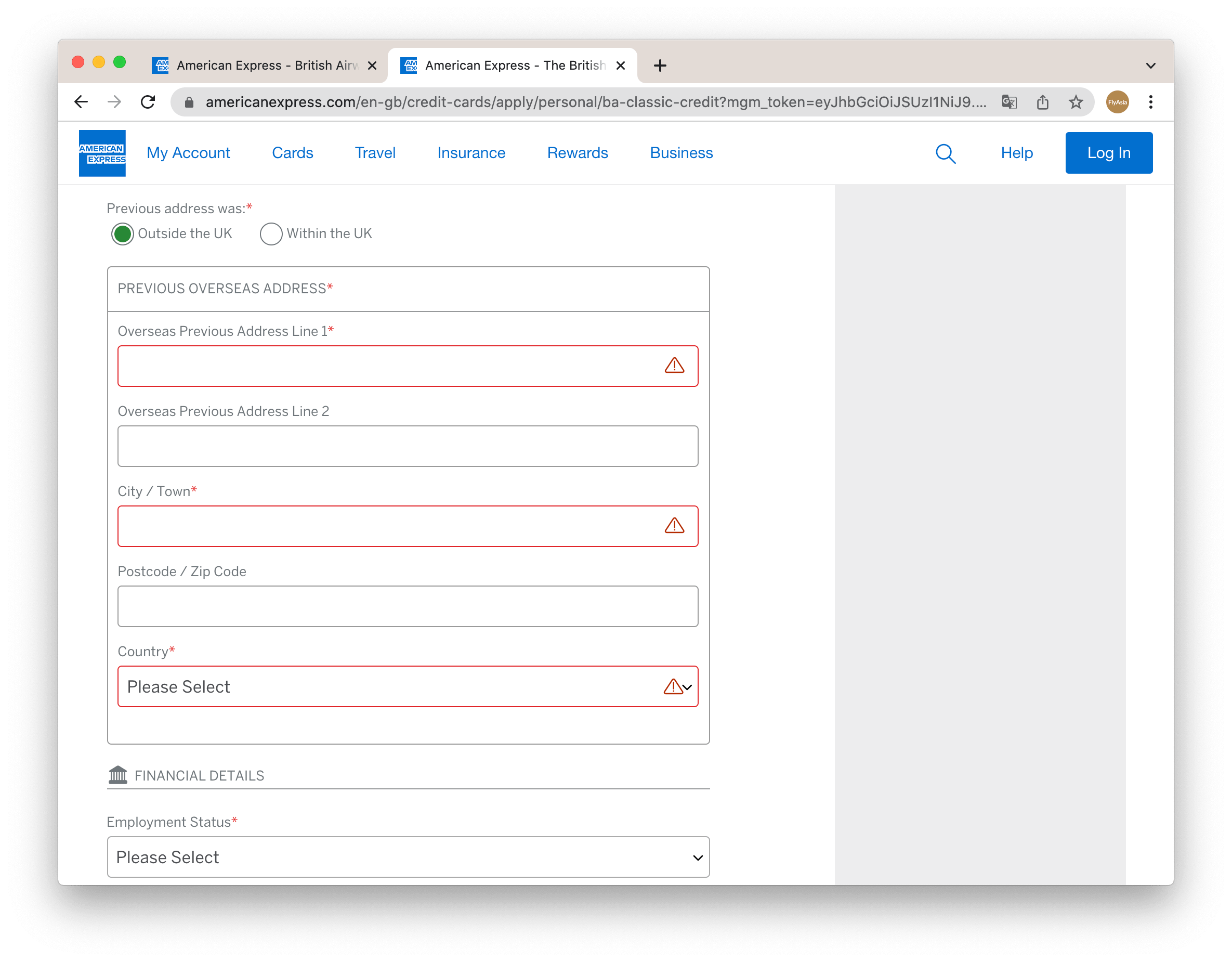Click the warning icon in Address Line 1

tap(674, 366)
